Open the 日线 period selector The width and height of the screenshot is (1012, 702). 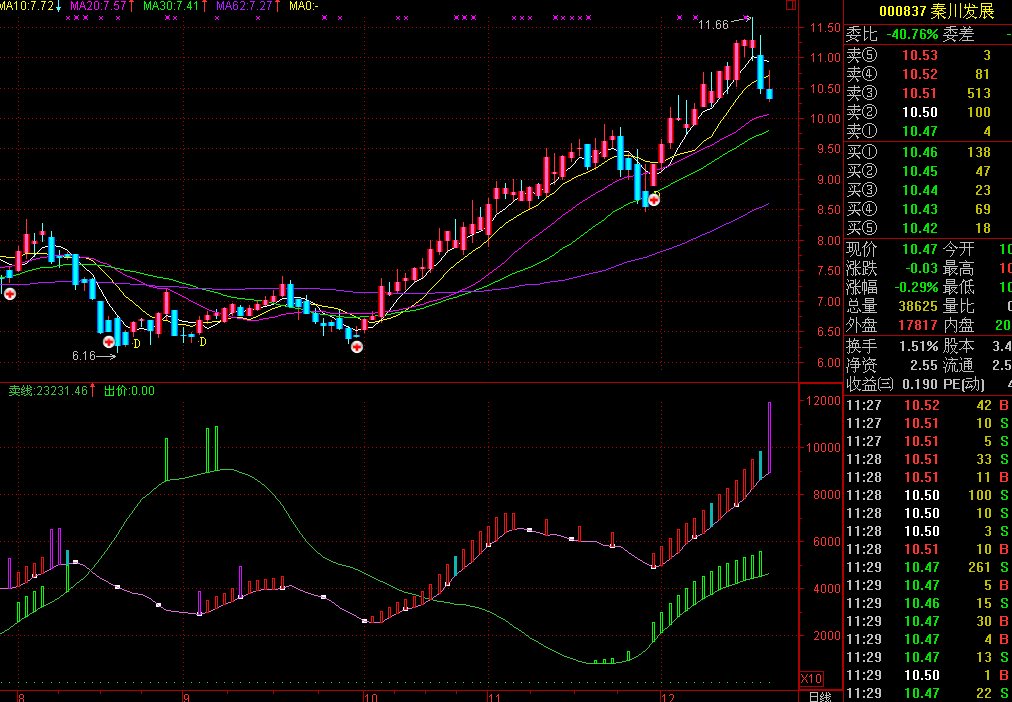[819, 696]
